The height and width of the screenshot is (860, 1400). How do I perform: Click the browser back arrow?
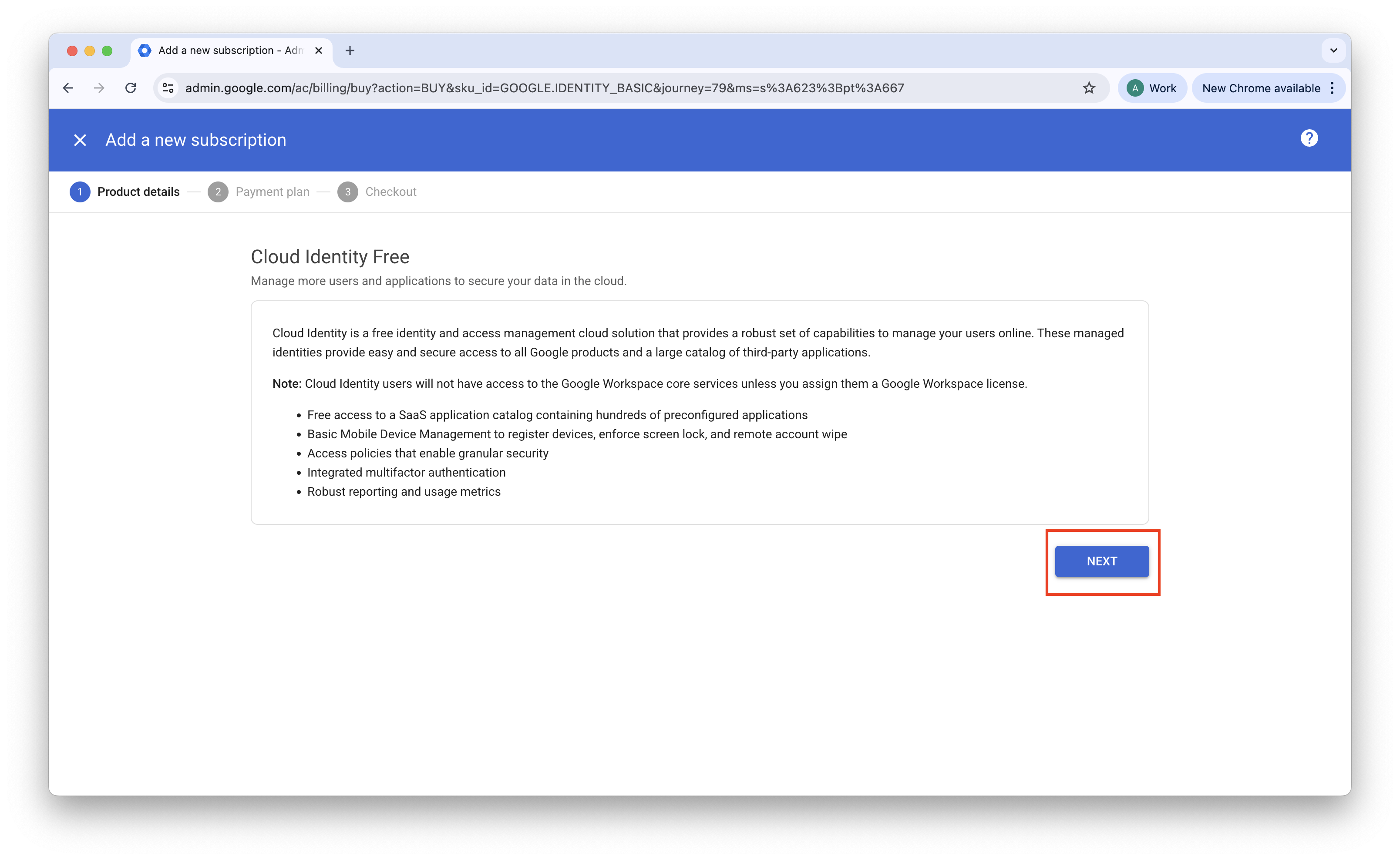[68, 88]
